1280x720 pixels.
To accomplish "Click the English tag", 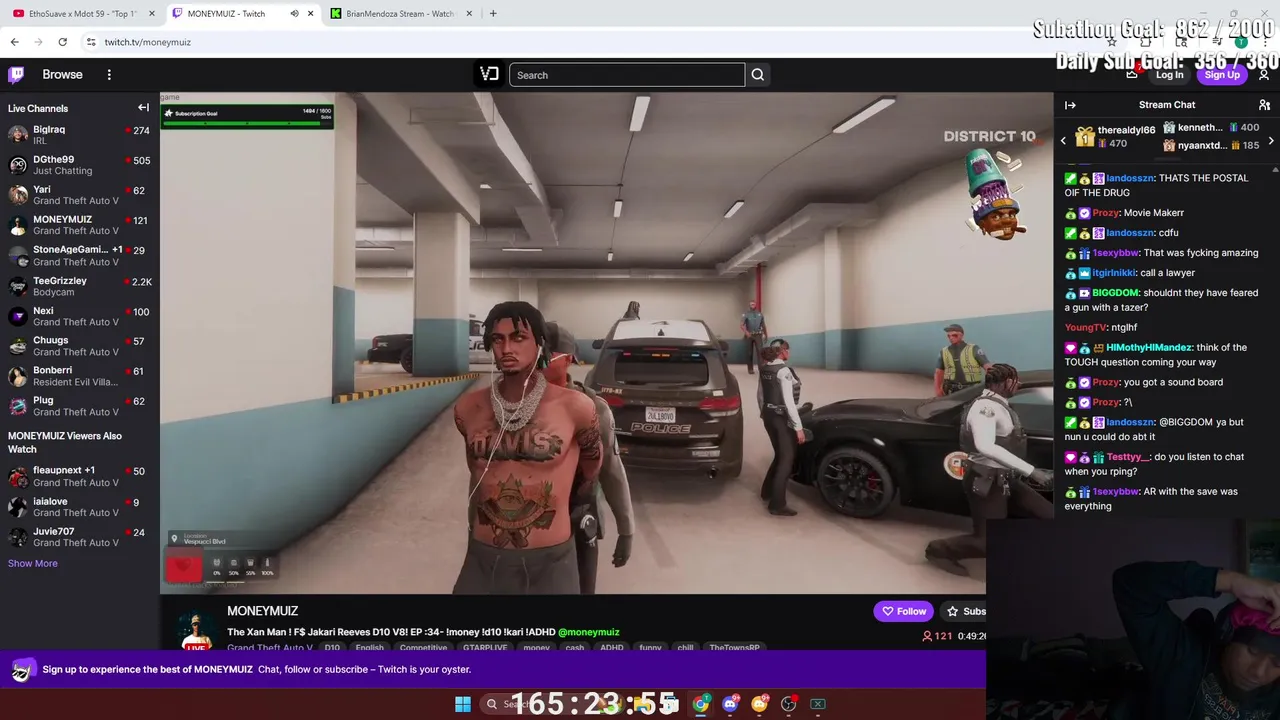I will coord(369,648).
